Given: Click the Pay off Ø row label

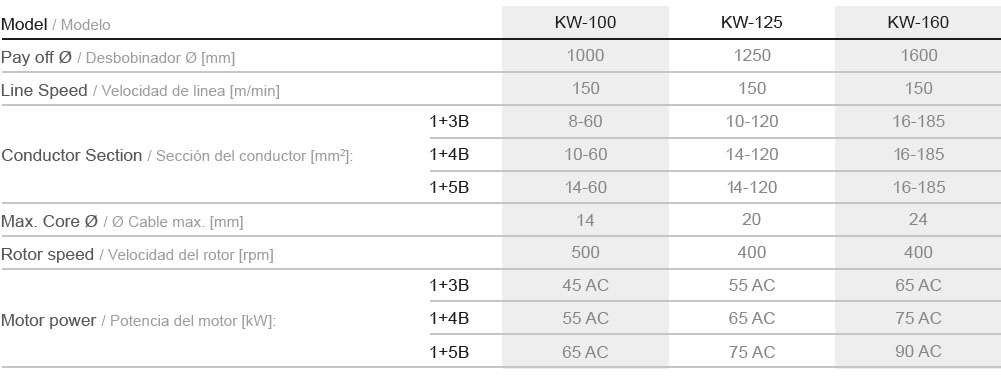Looking at the screenshot, I should (x=117, y=57).
